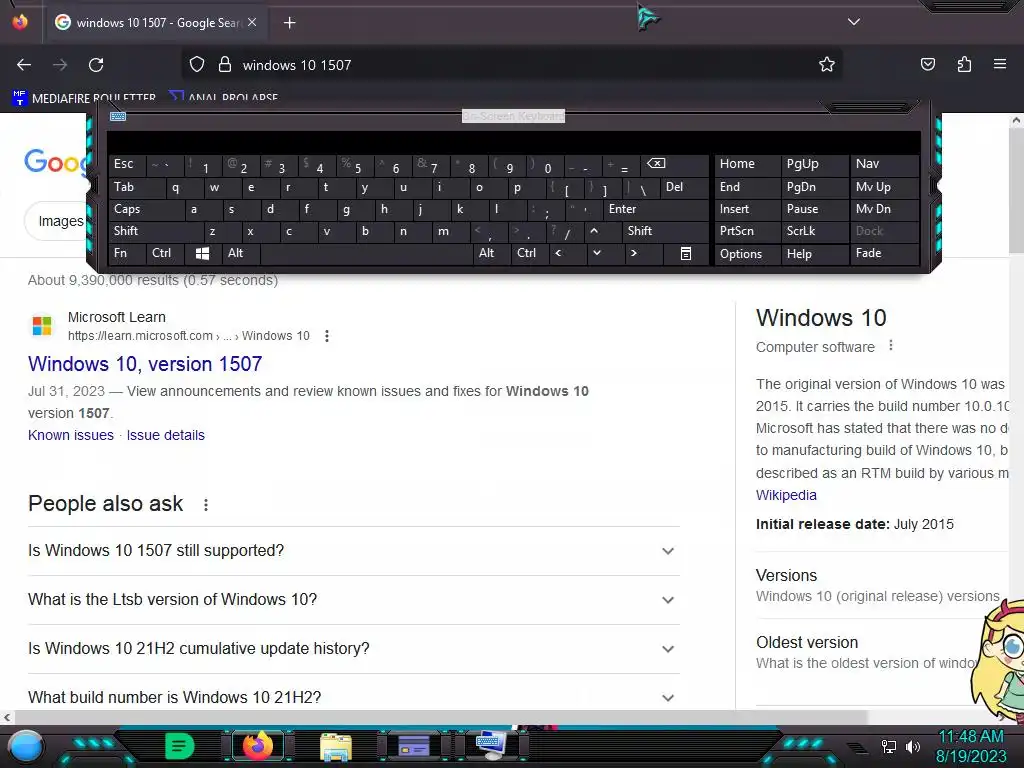Open the green notes app on taskbar
Image resolution: width=1024 pixels, height=768 pixels.
pyautogui.click(x=179, y=746)
